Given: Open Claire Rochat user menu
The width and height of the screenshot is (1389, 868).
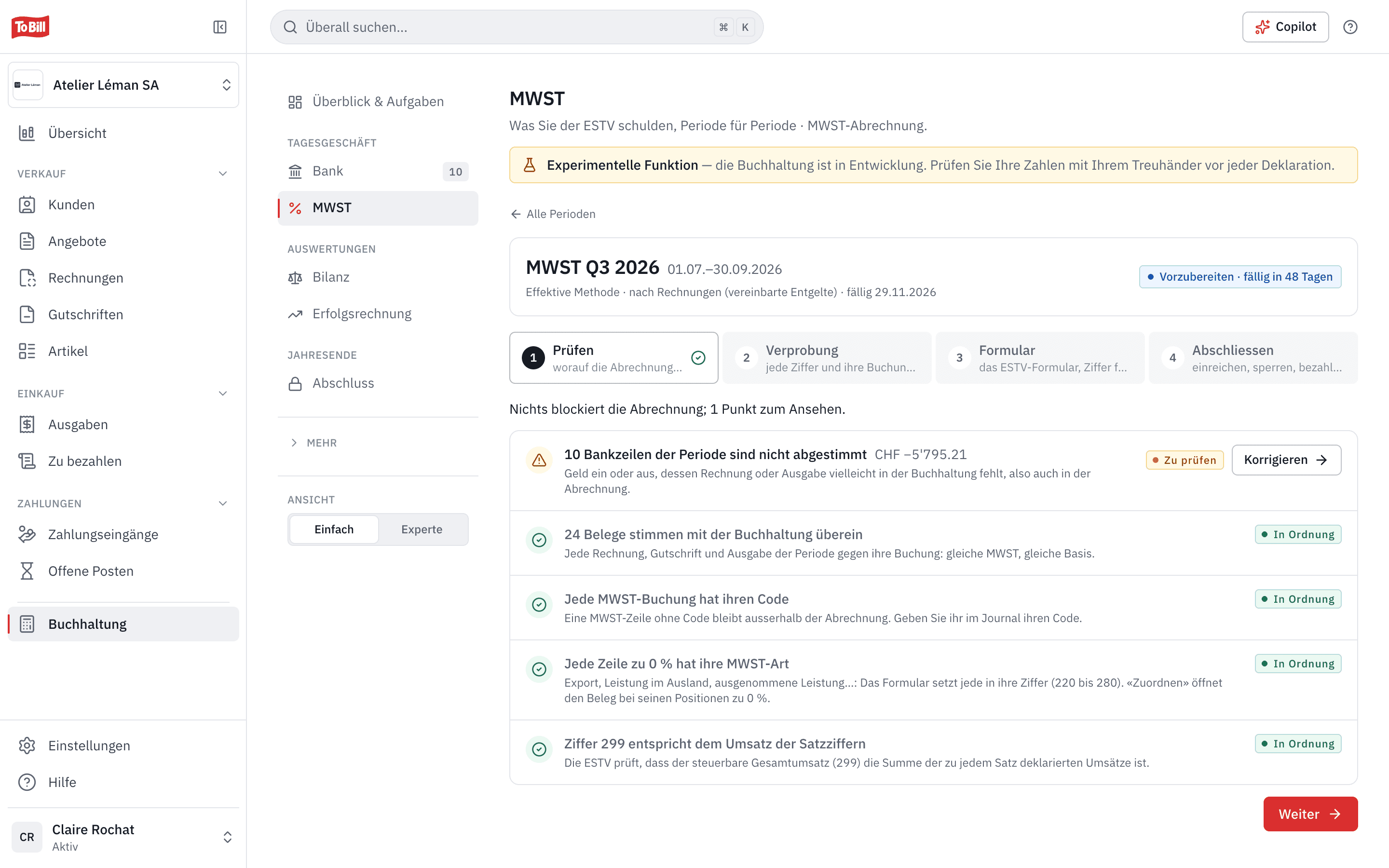Looking at the screenshot, I should tap(123, 837).
